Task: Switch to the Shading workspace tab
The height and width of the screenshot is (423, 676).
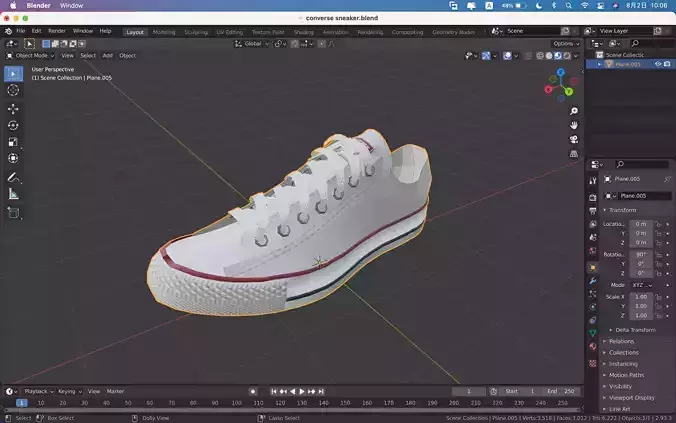Action: click(304, 32)
